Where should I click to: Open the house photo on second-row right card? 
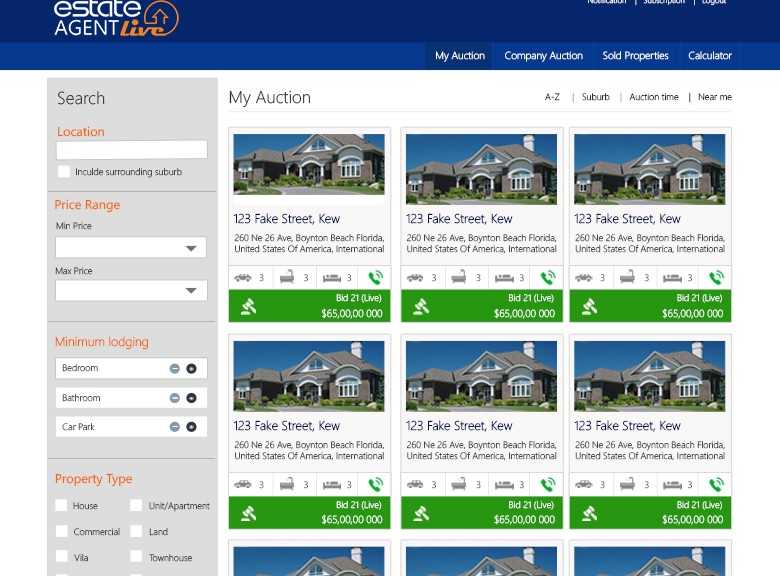[650, 376]
